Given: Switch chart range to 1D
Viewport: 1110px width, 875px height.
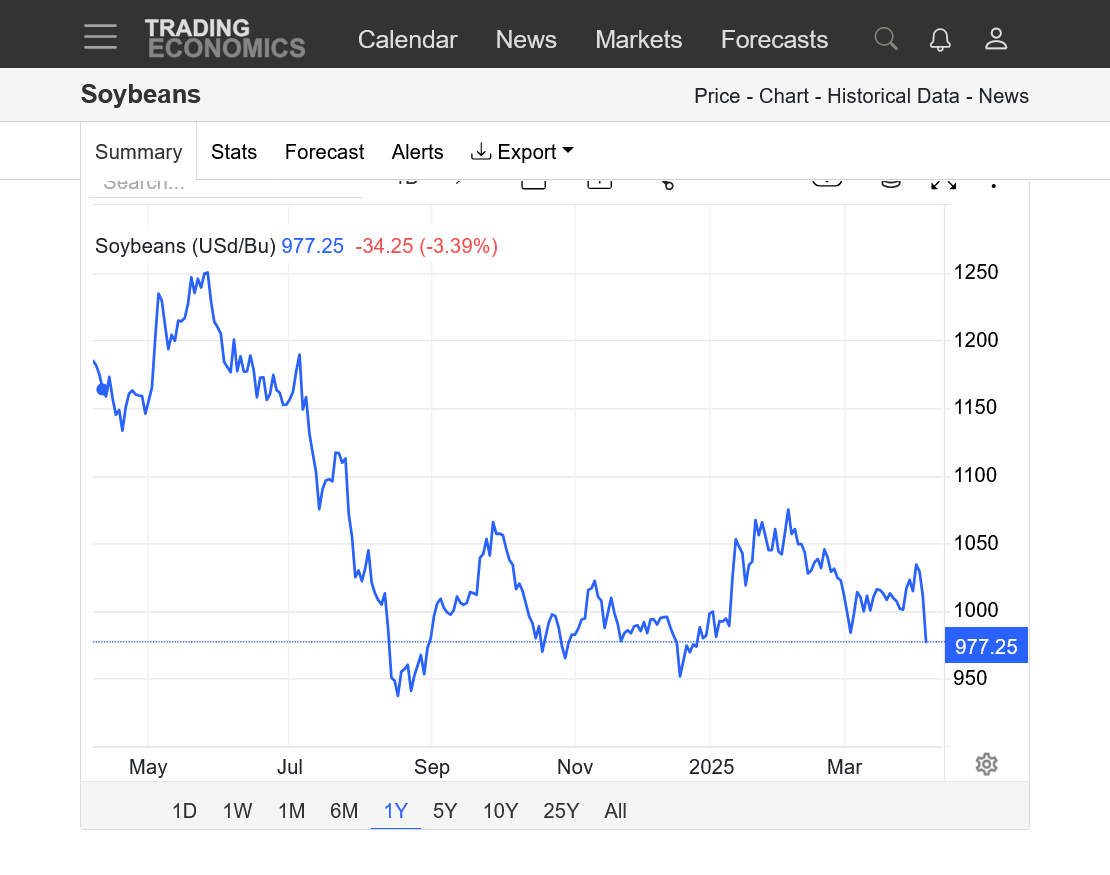Looking at the screenshot, I should click(184, 811).
